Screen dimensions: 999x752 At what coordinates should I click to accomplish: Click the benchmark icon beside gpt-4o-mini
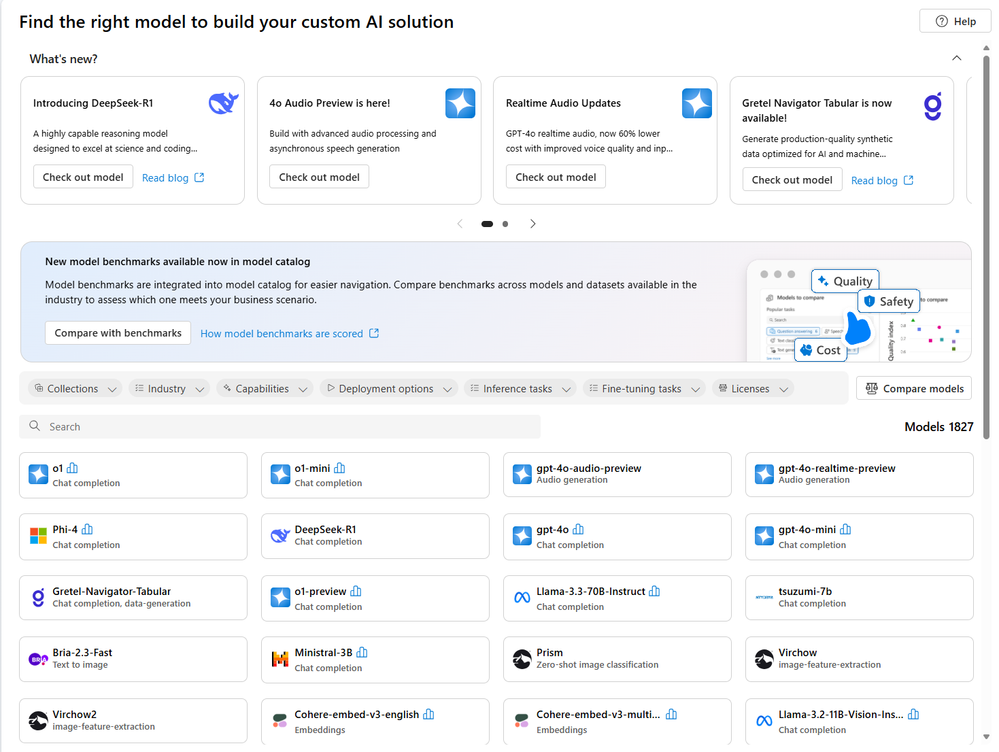(845, 530)
